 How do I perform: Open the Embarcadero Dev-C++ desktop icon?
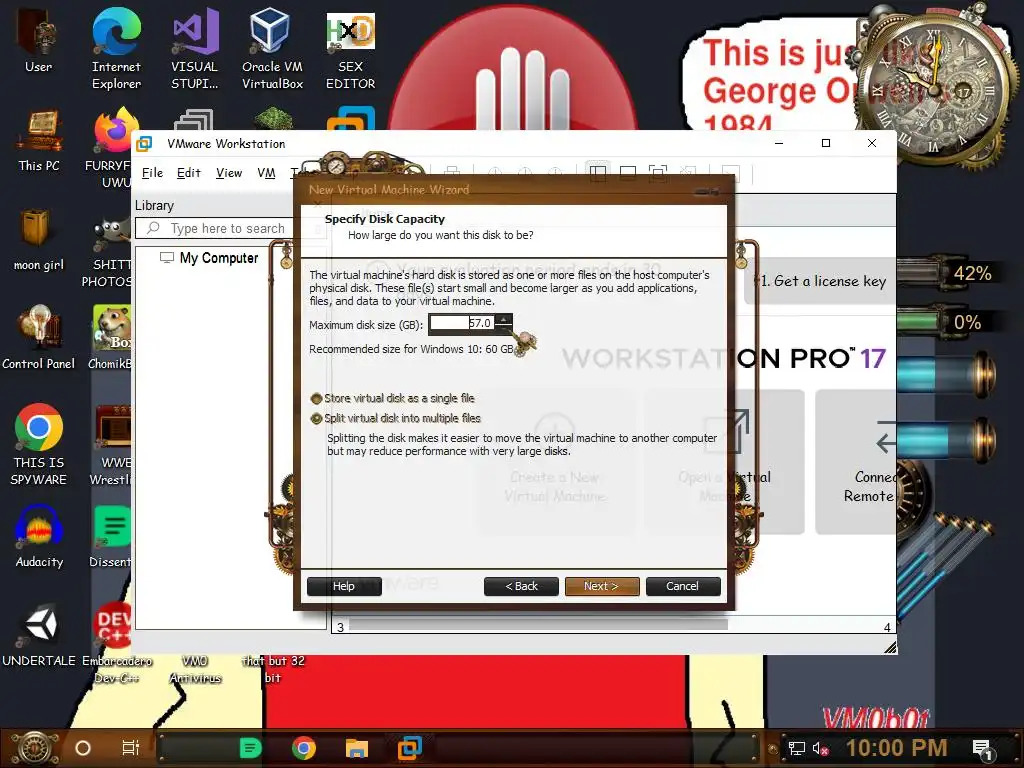click(116, 643)
